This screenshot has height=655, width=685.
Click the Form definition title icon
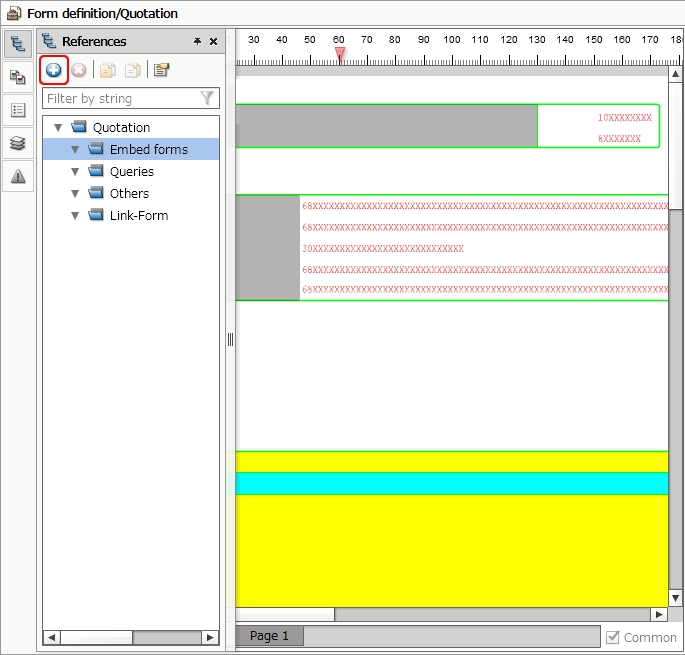click(13, 13)
